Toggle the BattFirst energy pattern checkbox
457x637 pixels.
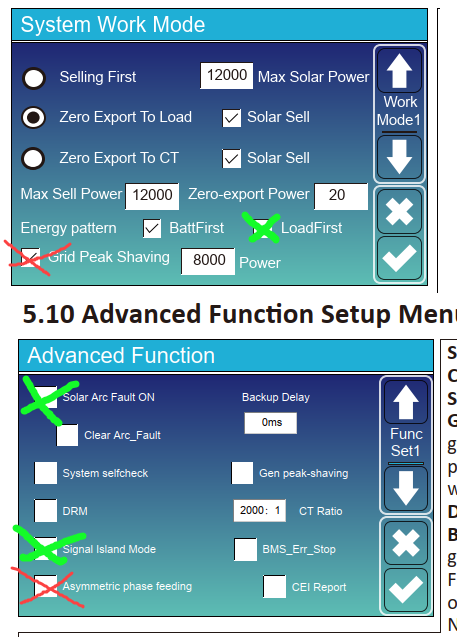point(152,229)
